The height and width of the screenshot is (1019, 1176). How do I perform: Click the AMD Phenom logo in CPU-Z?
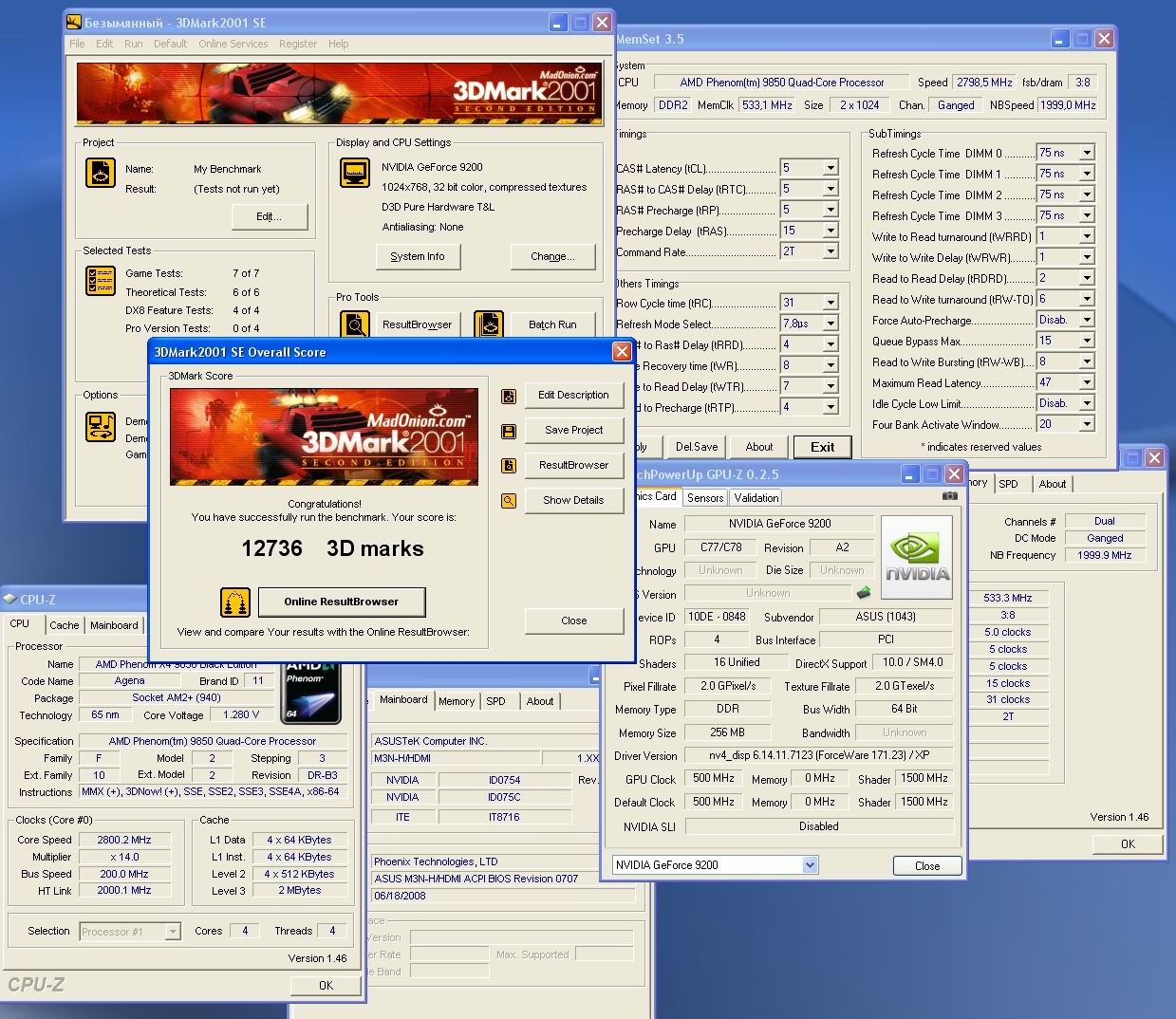309,693
